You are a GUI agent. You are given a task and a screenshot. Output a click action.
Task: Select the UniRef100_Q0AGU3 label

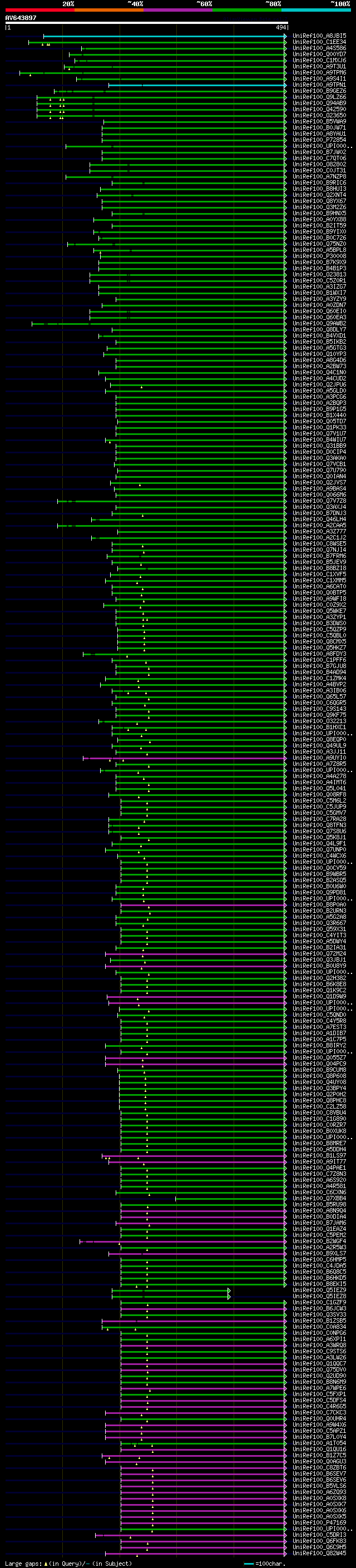(319, 1461)
